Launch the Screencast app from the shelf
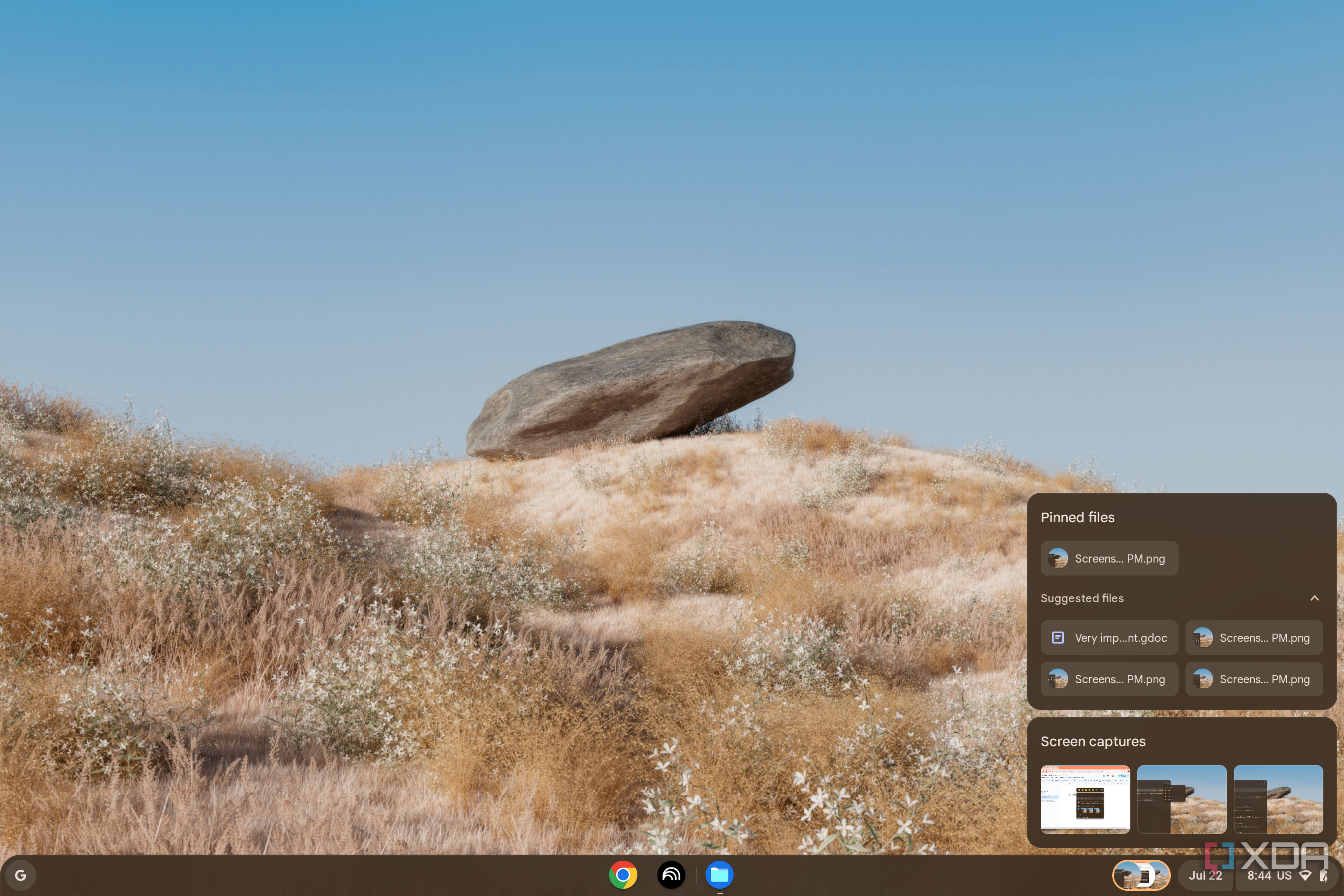The image size is (1344, 896). (672, 875)
